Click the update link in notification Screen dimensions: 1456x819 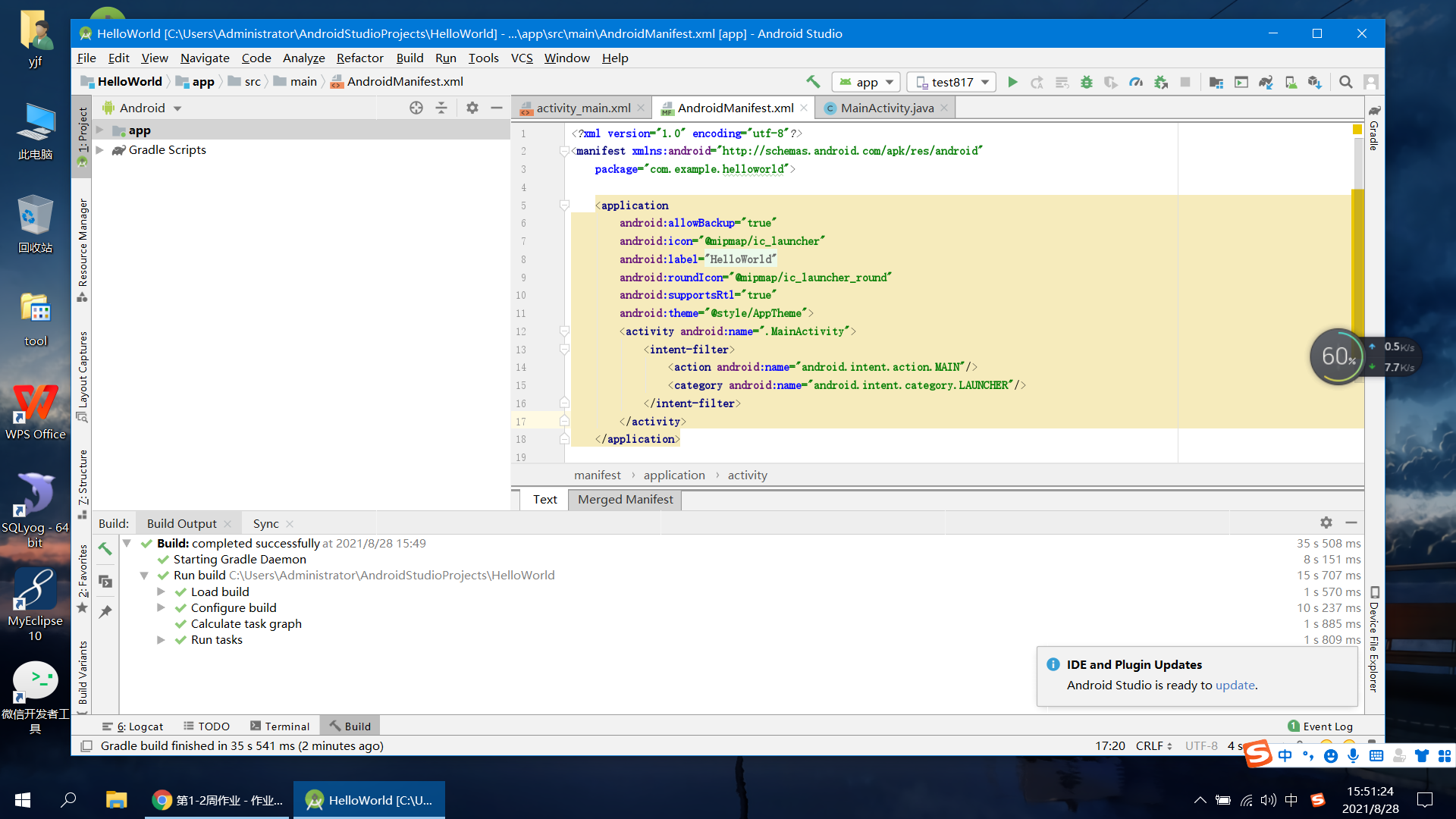click(x=1235, y=685)
